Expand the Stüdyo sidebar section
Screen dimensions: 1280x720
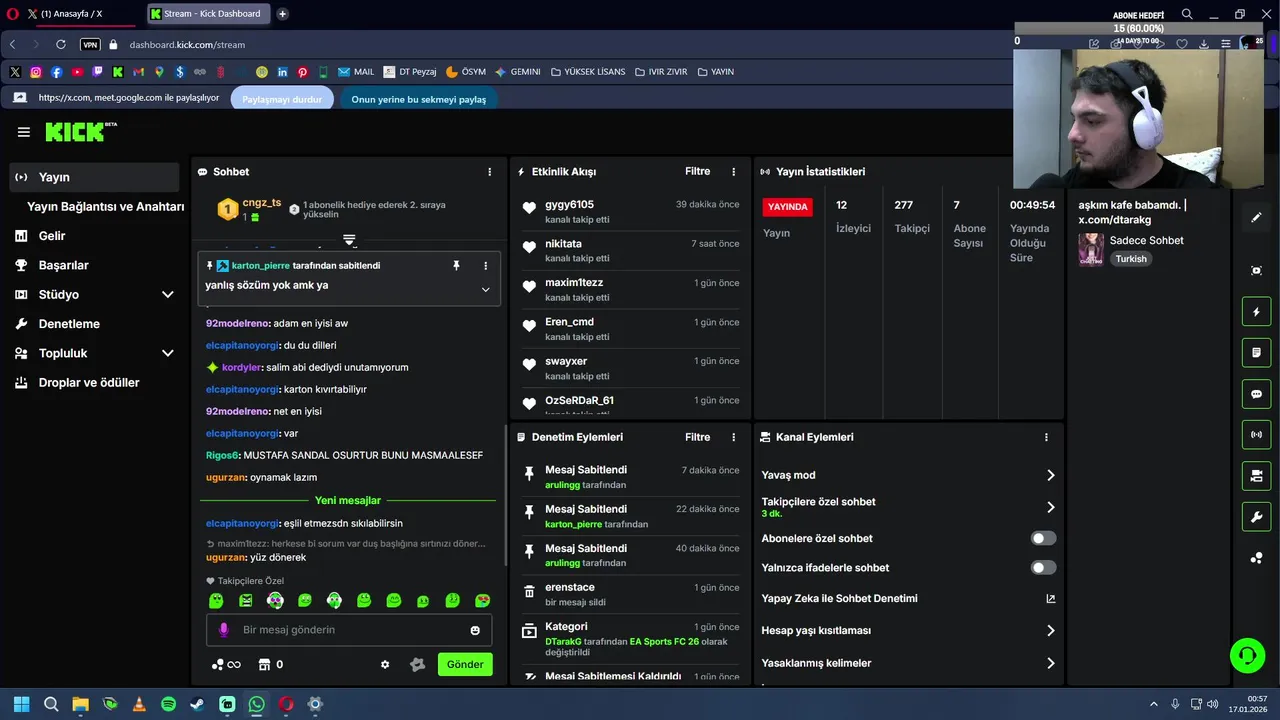pyautogui.click(x=168, y=295)
